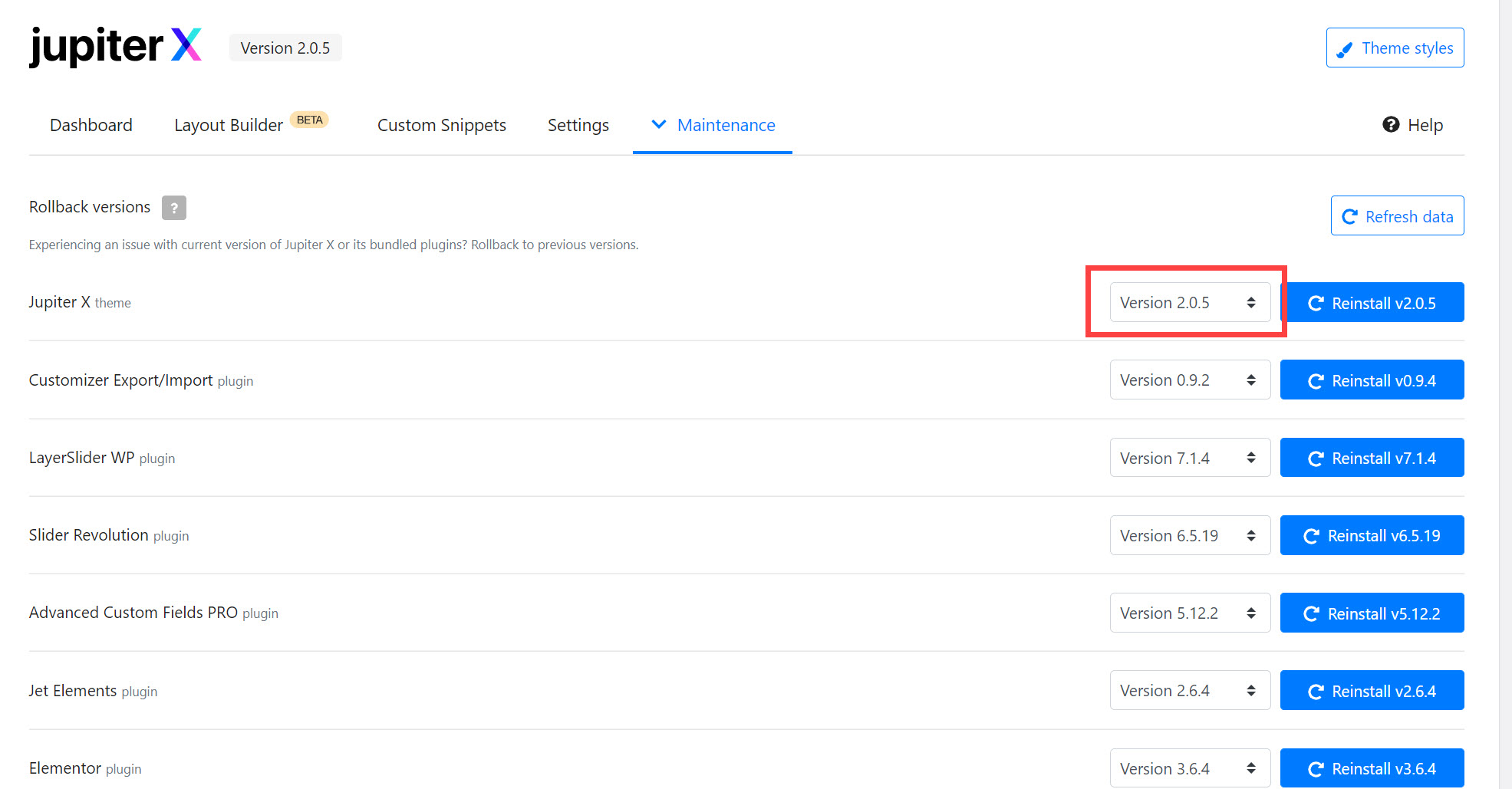Open LayerSlider WP version dropdown
The height and width of the screenshot is (789, 1512).
[1190, 458]
